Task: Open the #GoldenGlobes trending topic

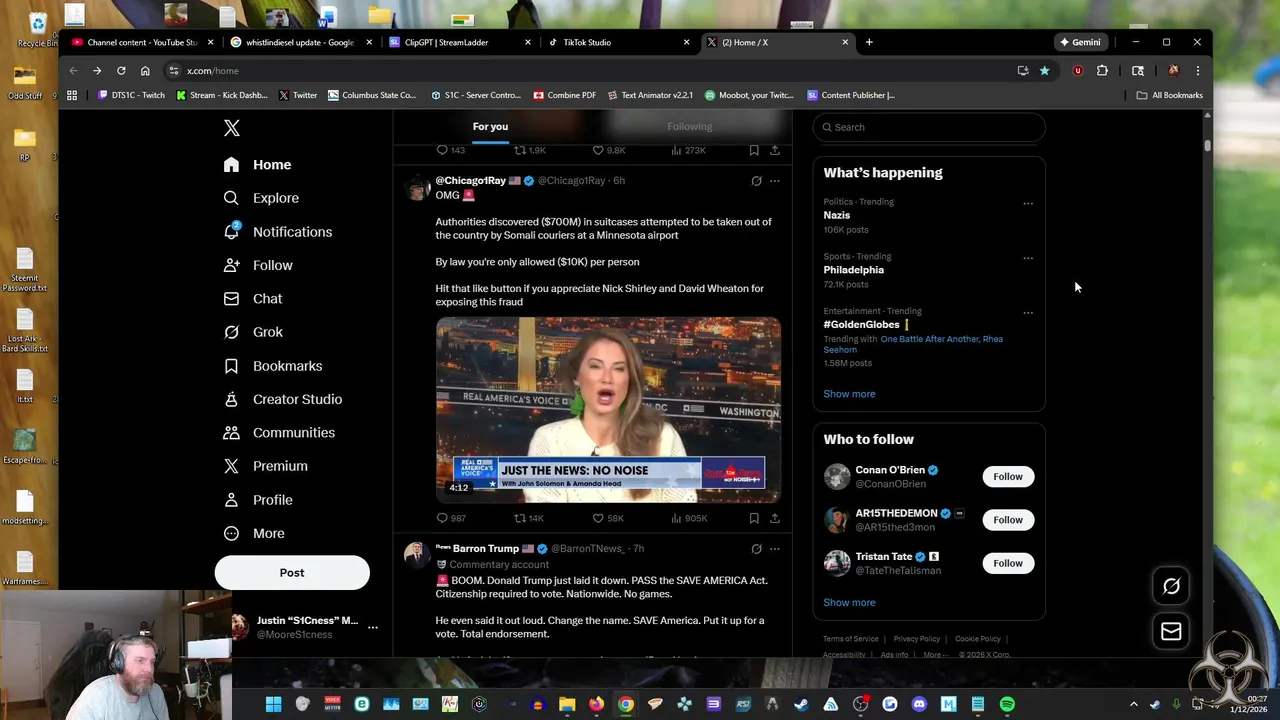Action: point(861,324)
